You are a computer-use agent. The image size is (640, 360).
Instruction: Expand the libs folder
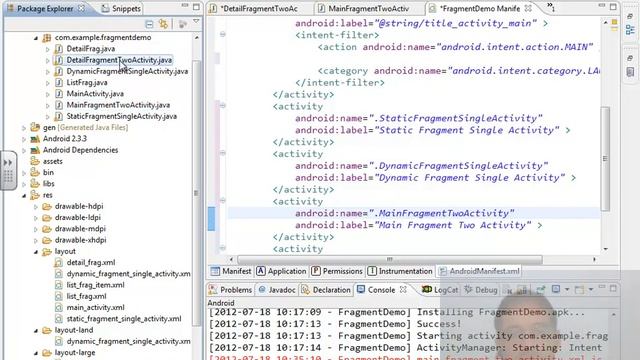coord(24,184)
